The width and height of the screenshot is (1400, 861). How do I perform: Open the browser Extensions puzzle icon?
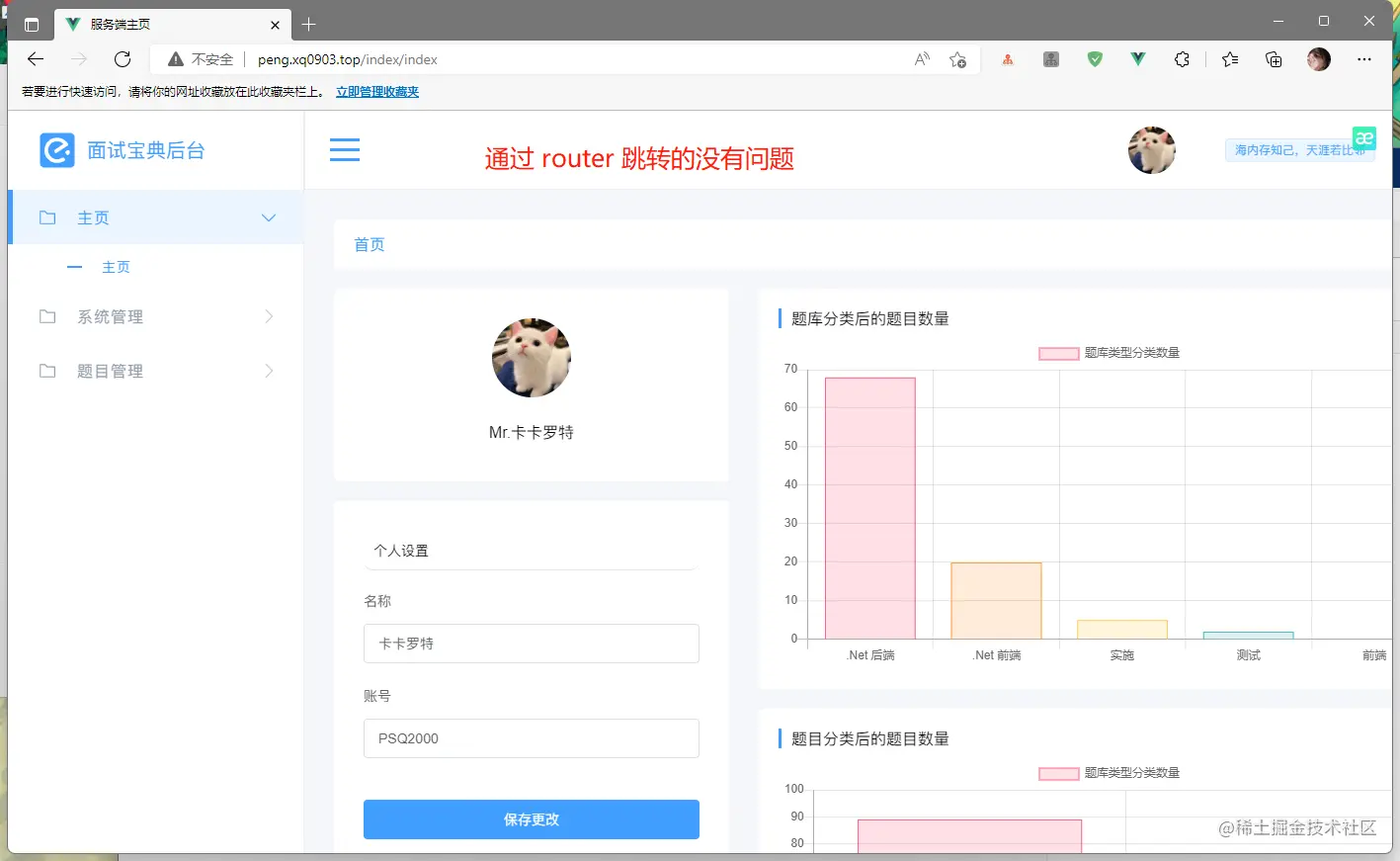[x=1182, y=59]
